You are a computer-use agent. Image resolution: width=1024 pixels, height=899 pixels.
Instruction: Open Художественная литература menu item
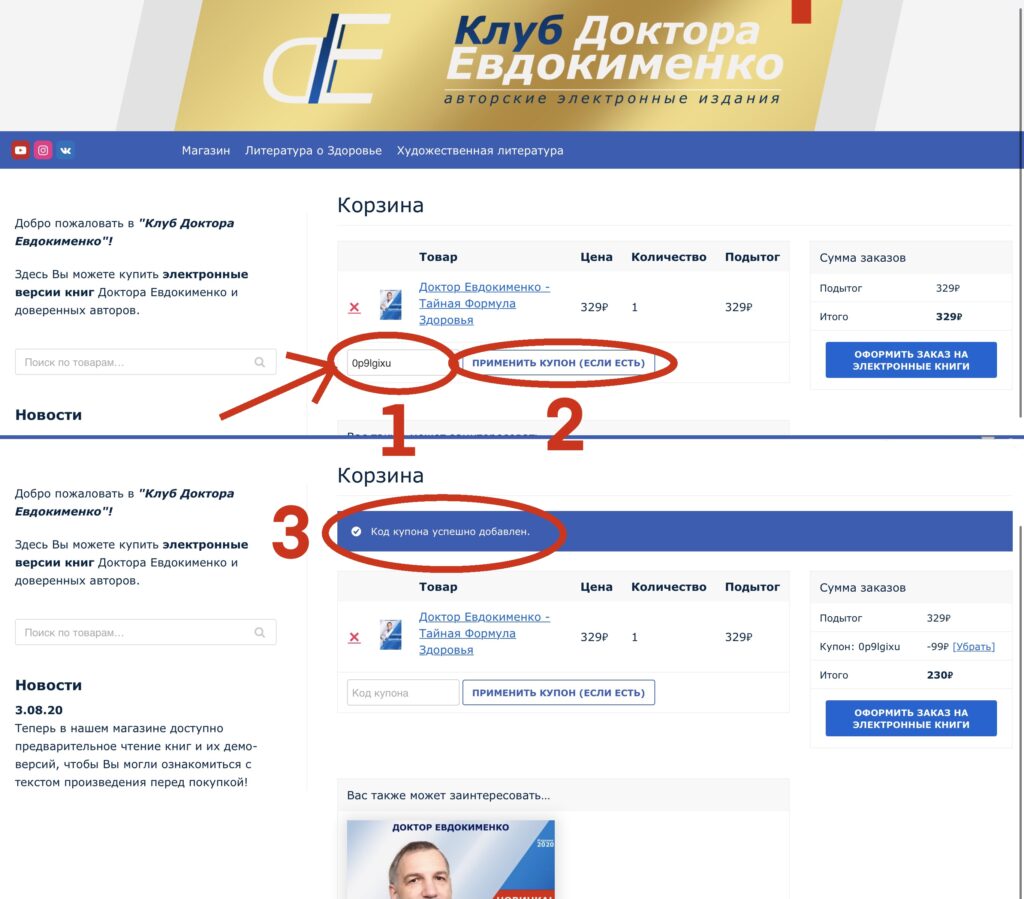click(480, 151)
